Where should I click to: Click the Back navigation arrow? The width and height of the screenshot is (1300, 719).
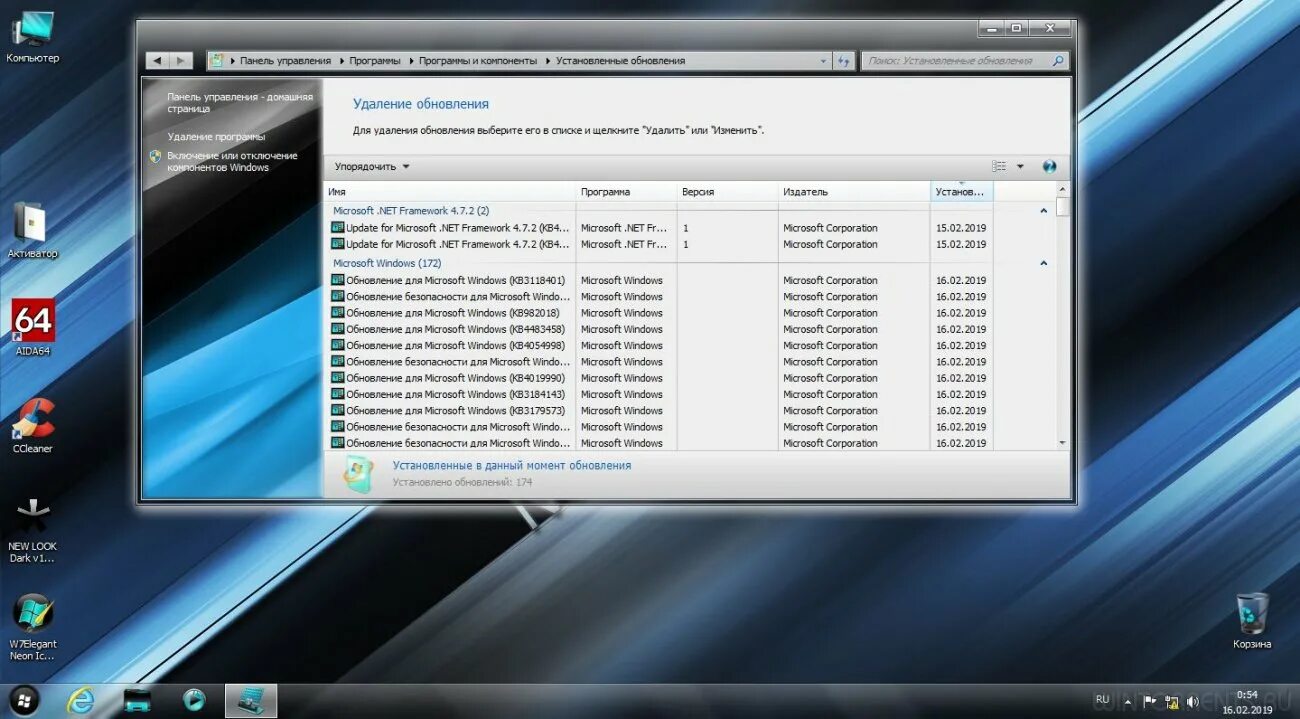157,61
